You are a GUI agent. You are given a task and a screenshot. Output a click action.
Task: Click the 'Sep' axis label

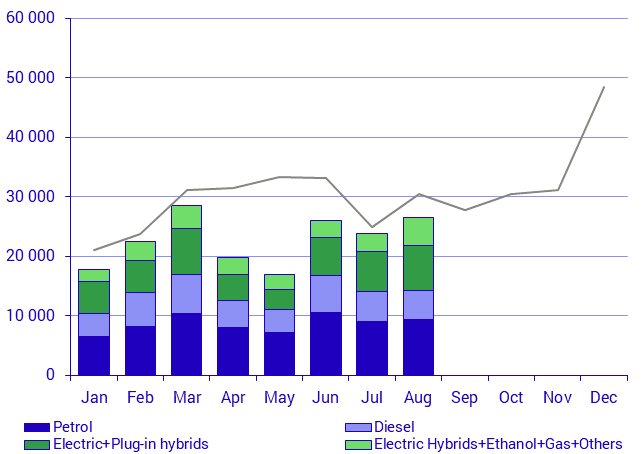[464, 398]
